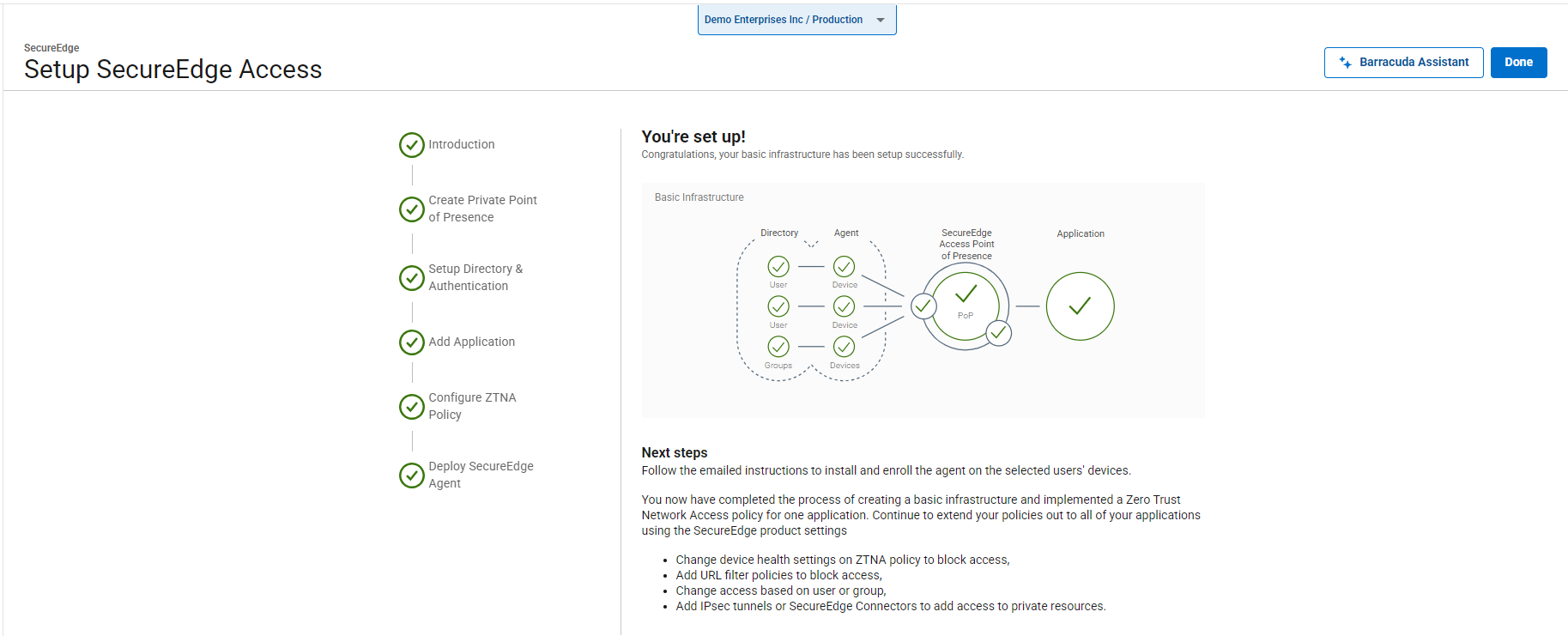
Task: Open the Introduction step label
Action: (462, 144)
